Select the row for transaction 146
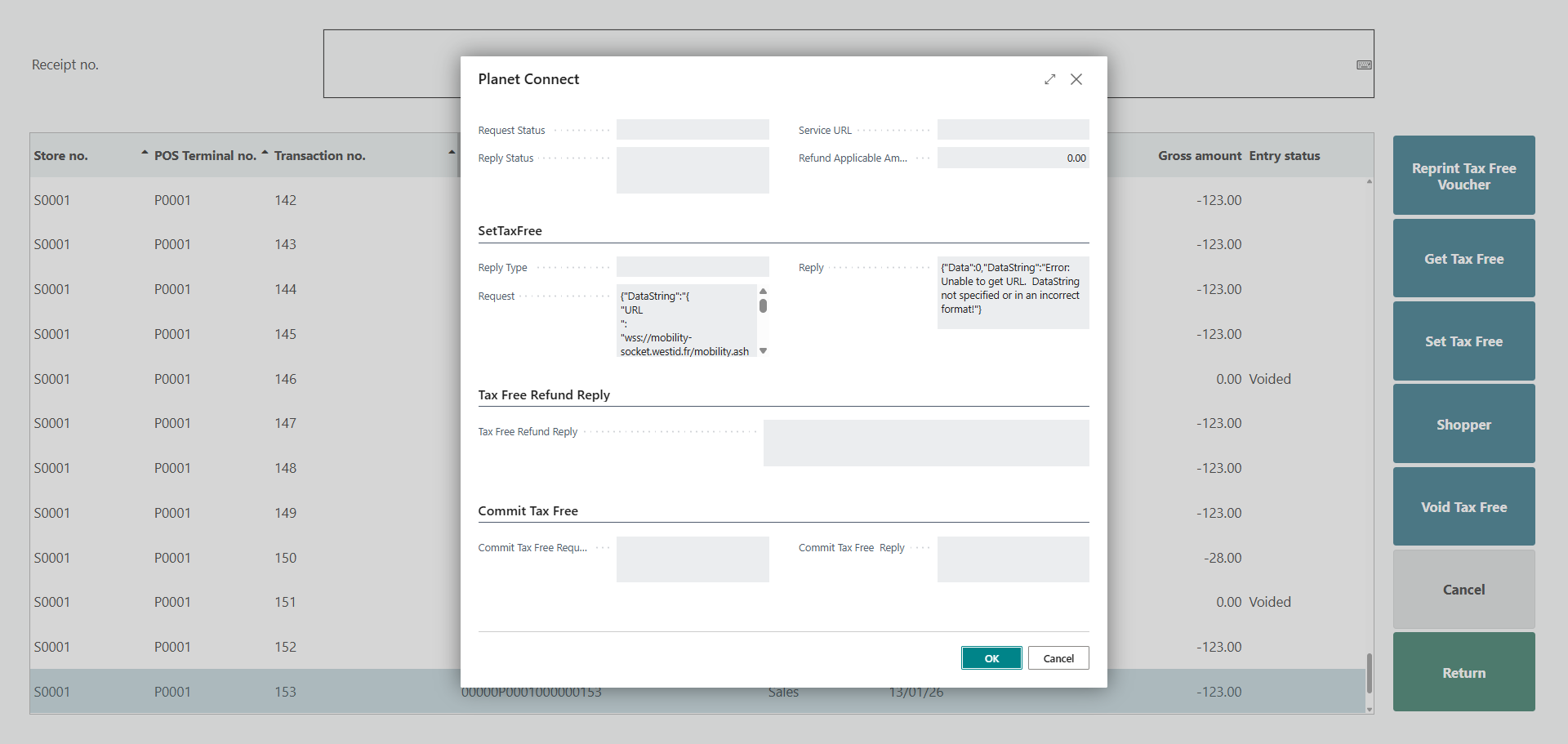 click(x=245, y=379)
